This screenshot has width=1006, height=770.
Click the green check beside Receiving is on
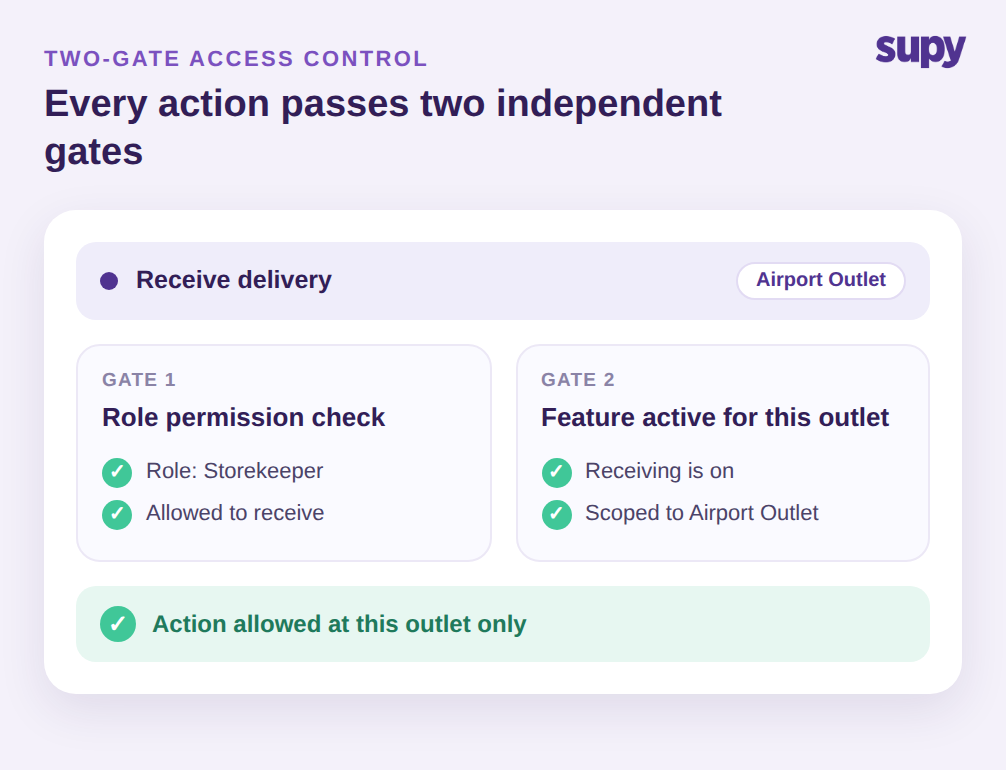pos(557,473)
